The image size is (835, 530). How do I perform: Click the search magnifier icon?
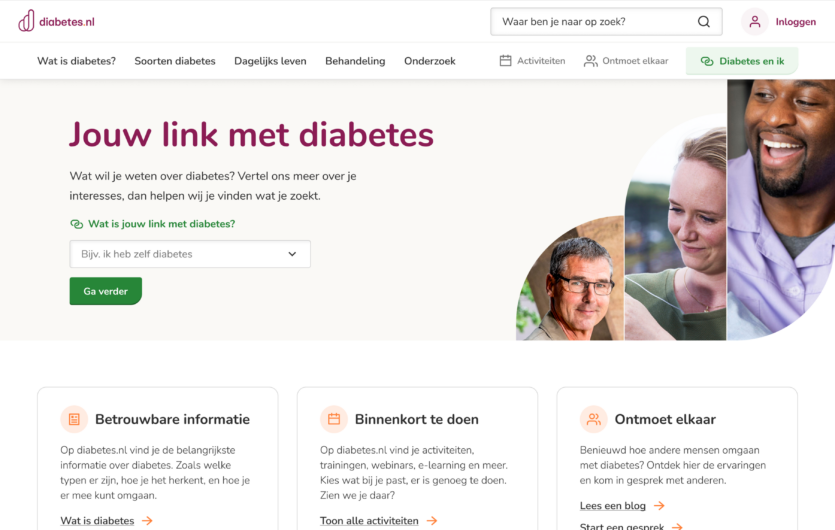click(703, 22)
